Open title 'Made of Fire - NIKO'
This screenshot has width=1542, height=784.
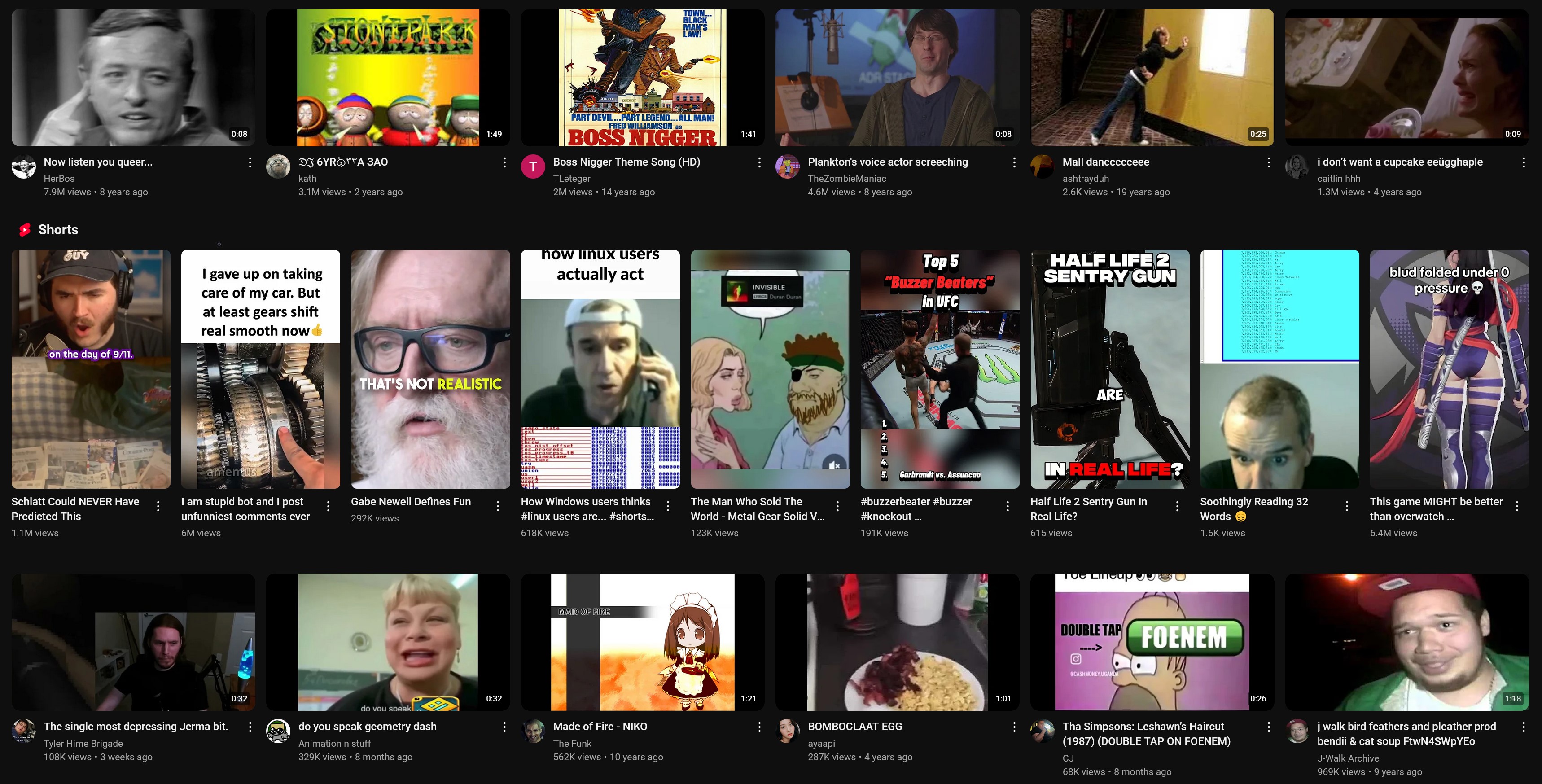pyautogui.click(x=600, y=726)
